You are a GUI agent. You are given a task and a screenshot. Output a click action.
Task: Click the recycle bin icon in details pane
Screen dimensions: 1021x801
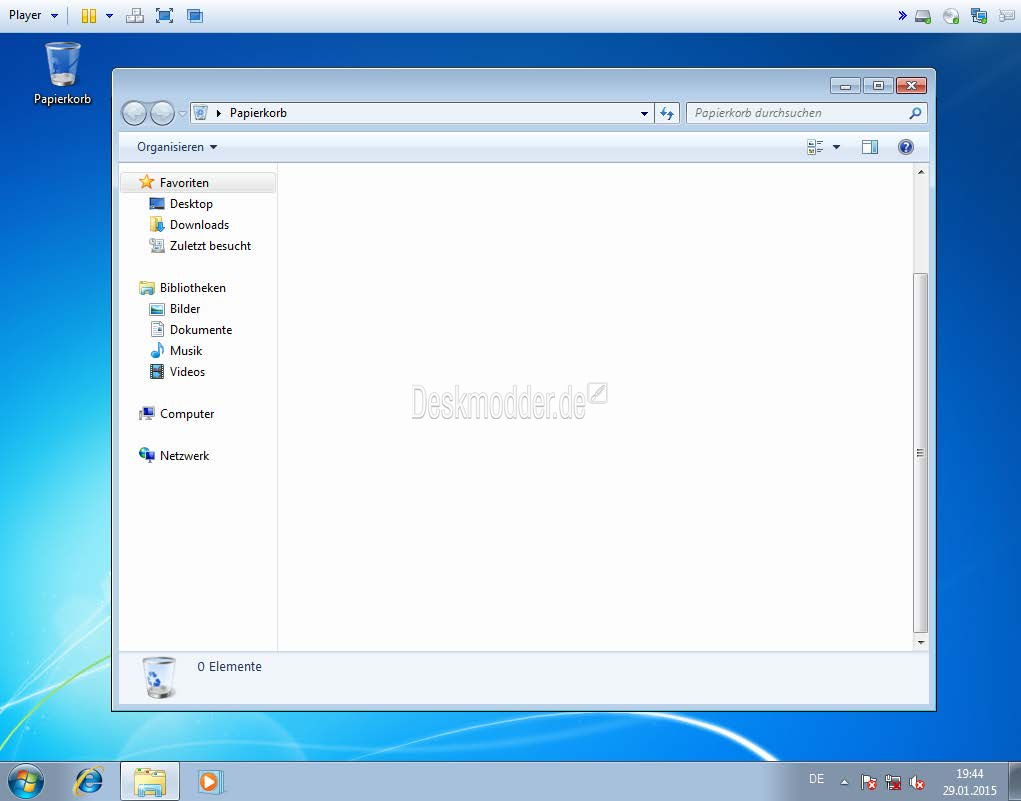coord(159,677)
